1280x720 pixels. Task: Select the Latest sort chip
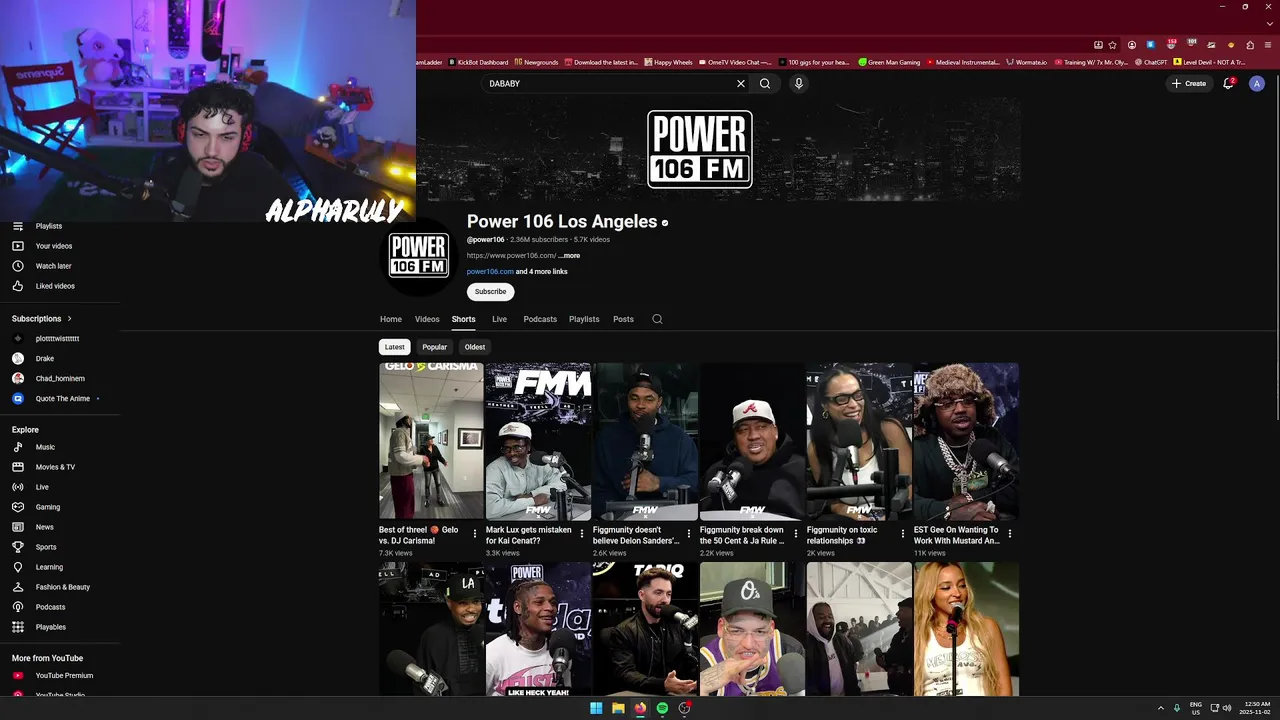tap(395, 347)
